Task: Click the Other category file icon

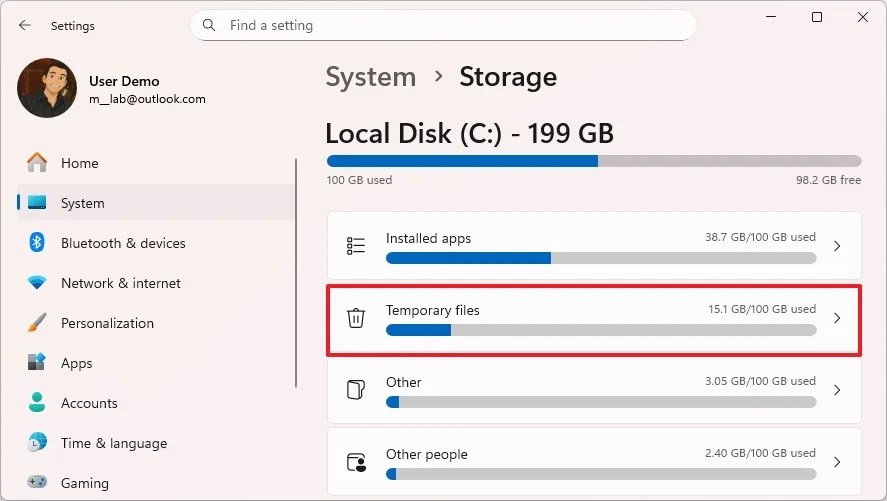Action: (356, 390)
